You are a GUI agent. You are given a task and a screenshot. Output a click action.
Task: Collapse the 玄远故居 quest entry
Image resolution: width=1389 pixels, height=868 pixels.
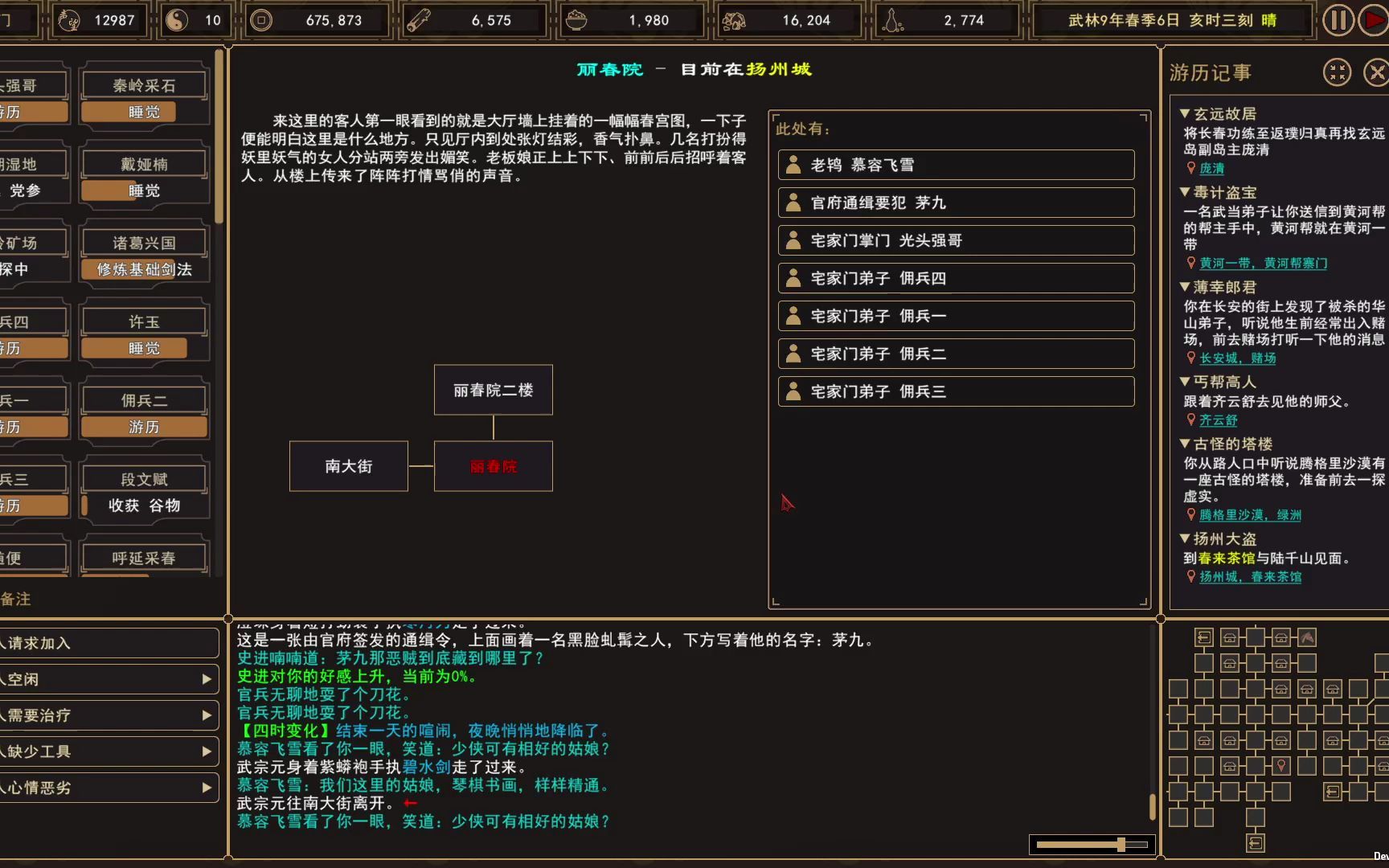coord(1185,113)
